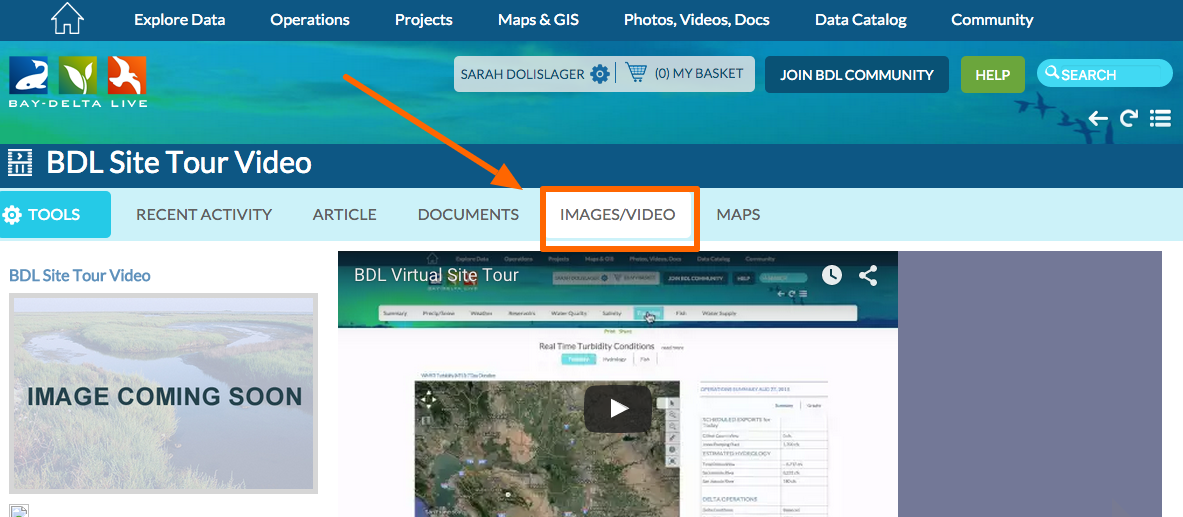This screenshot has height=517, width=1183.
Task: Play the BDL Virtual Site Tour video
Action: pyautogui.click(x=618, y=408)
